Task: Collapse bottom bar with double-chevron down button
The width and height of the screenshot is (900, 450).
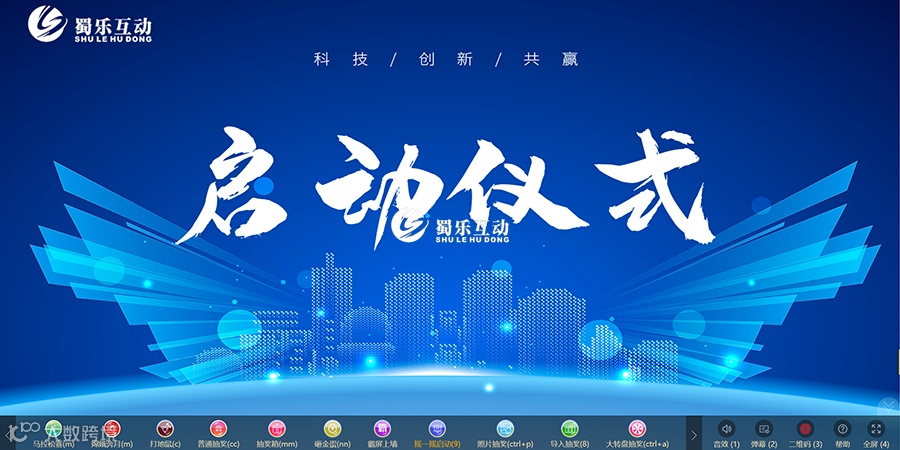Action: 887,407
